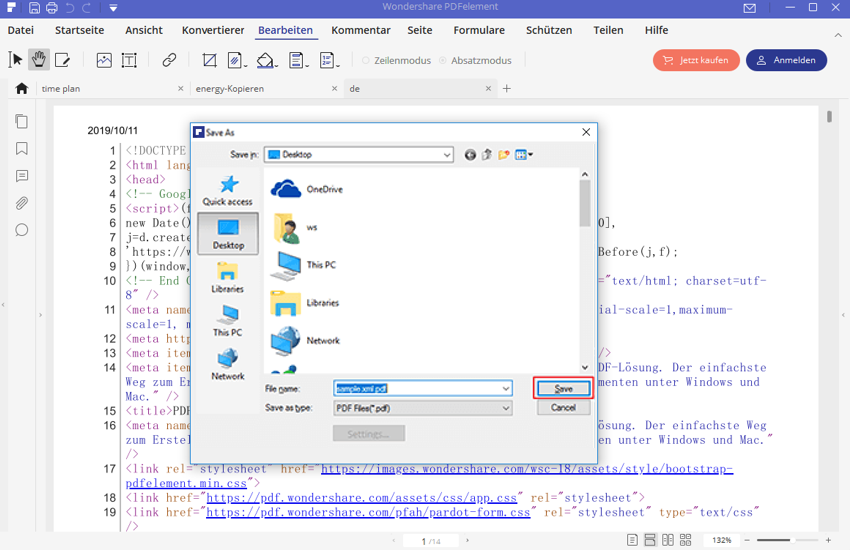Select Network in dialog sidebar
850x550 pixels.
click(x=228, y=365)
